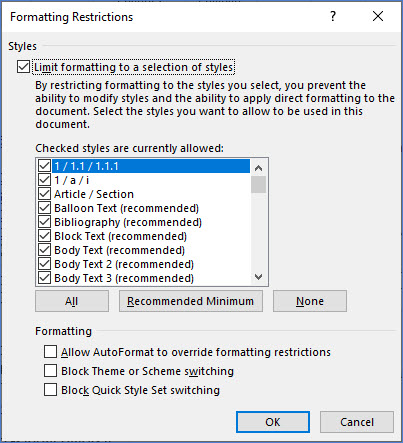Viewport: 403px width, 443px height.
Task: Click the All button
Action: 72,301
